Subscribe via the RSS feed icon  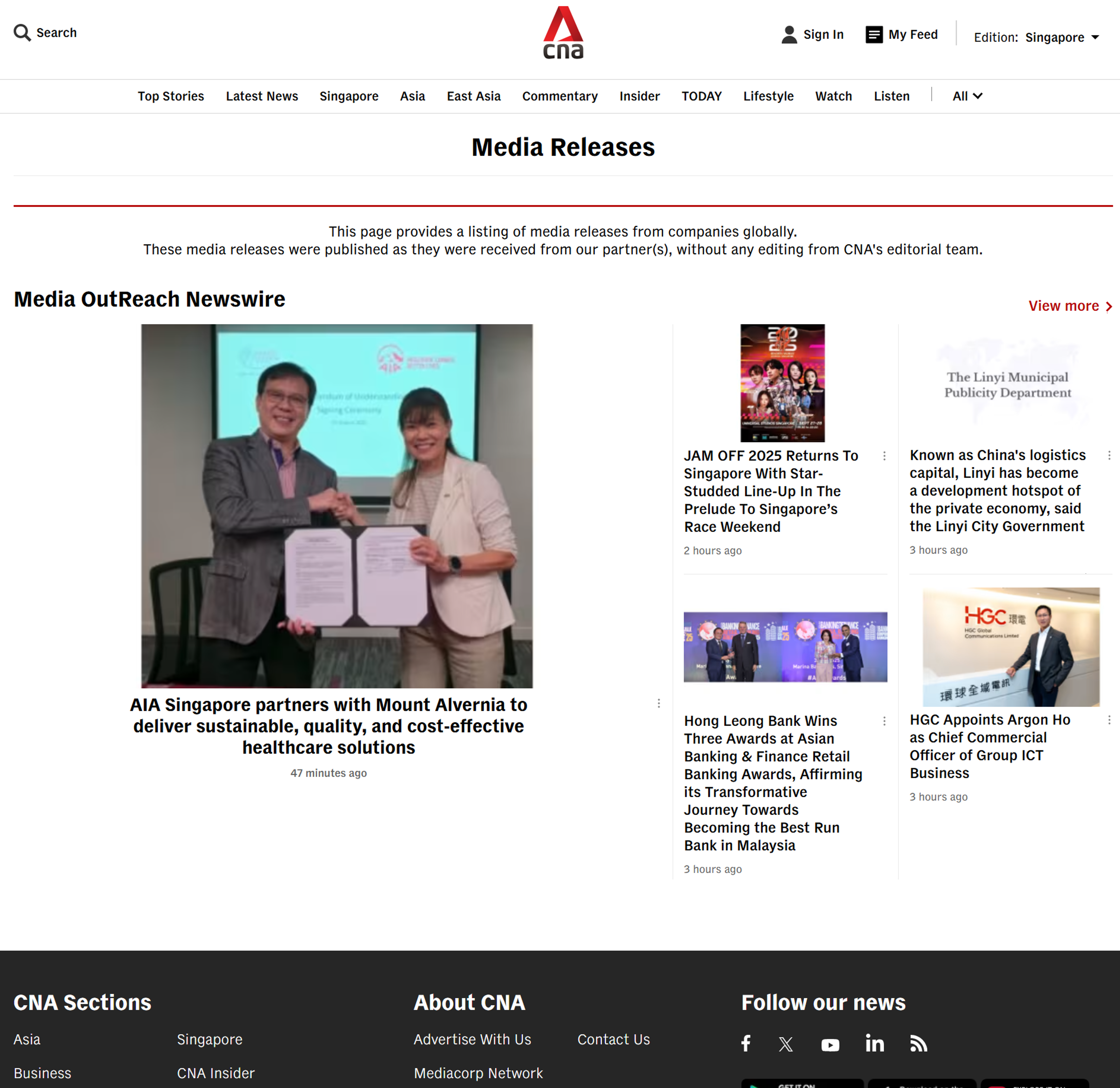(919, 1043)
